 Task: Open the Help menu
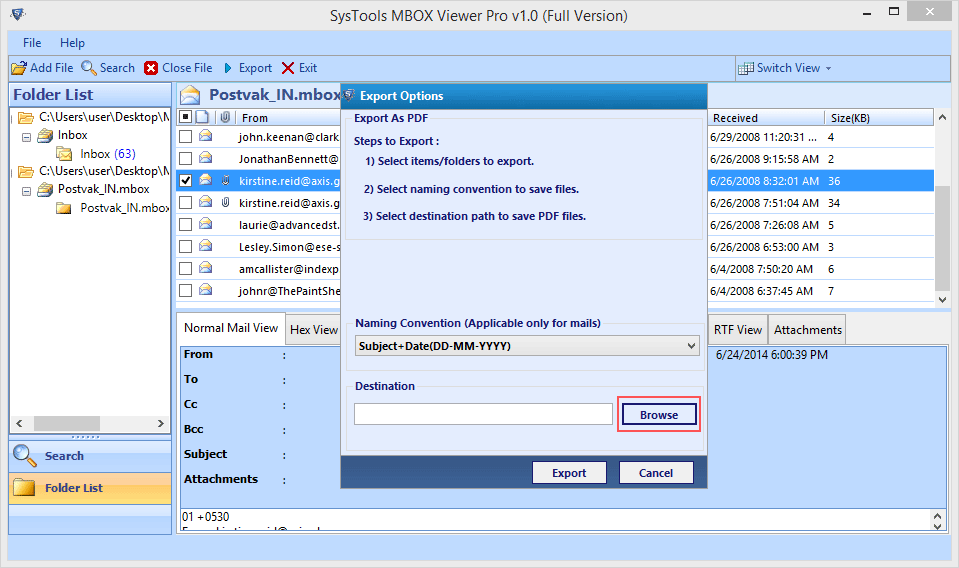72,43
